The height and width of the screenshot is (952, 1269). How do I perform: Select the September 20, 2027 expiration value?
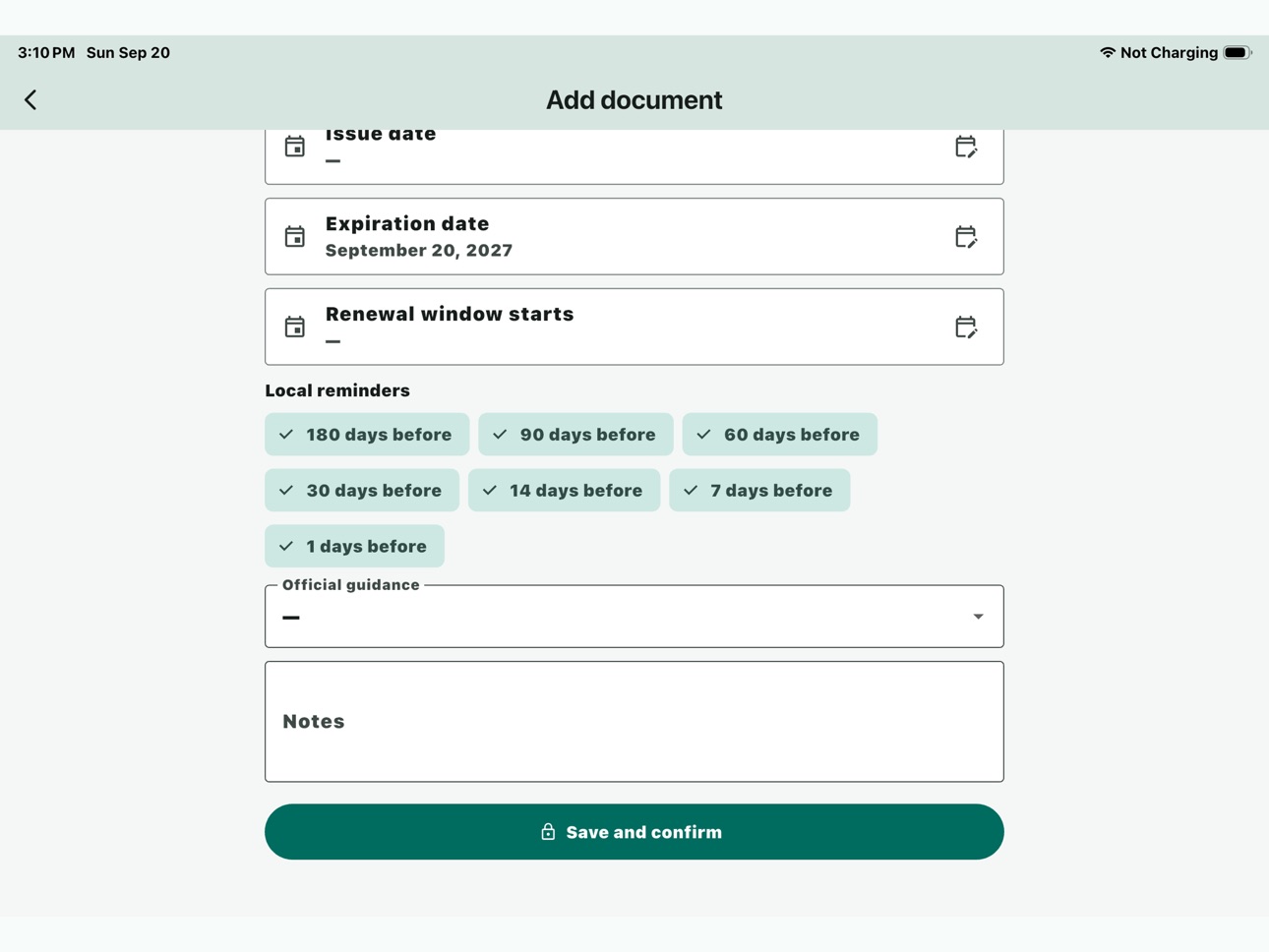click(x=419, y=251)
